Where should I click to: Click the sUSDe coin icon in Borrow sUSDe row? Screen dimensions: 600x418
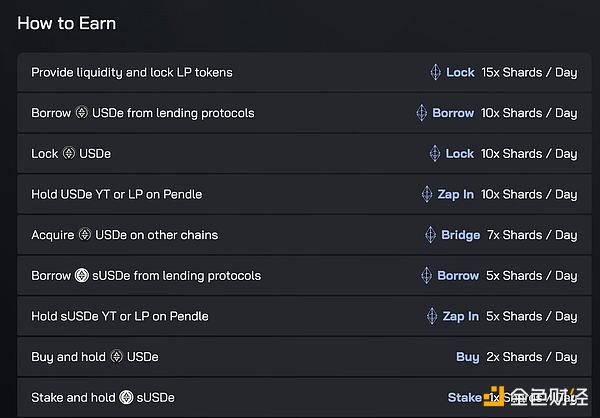coord(82,275)
